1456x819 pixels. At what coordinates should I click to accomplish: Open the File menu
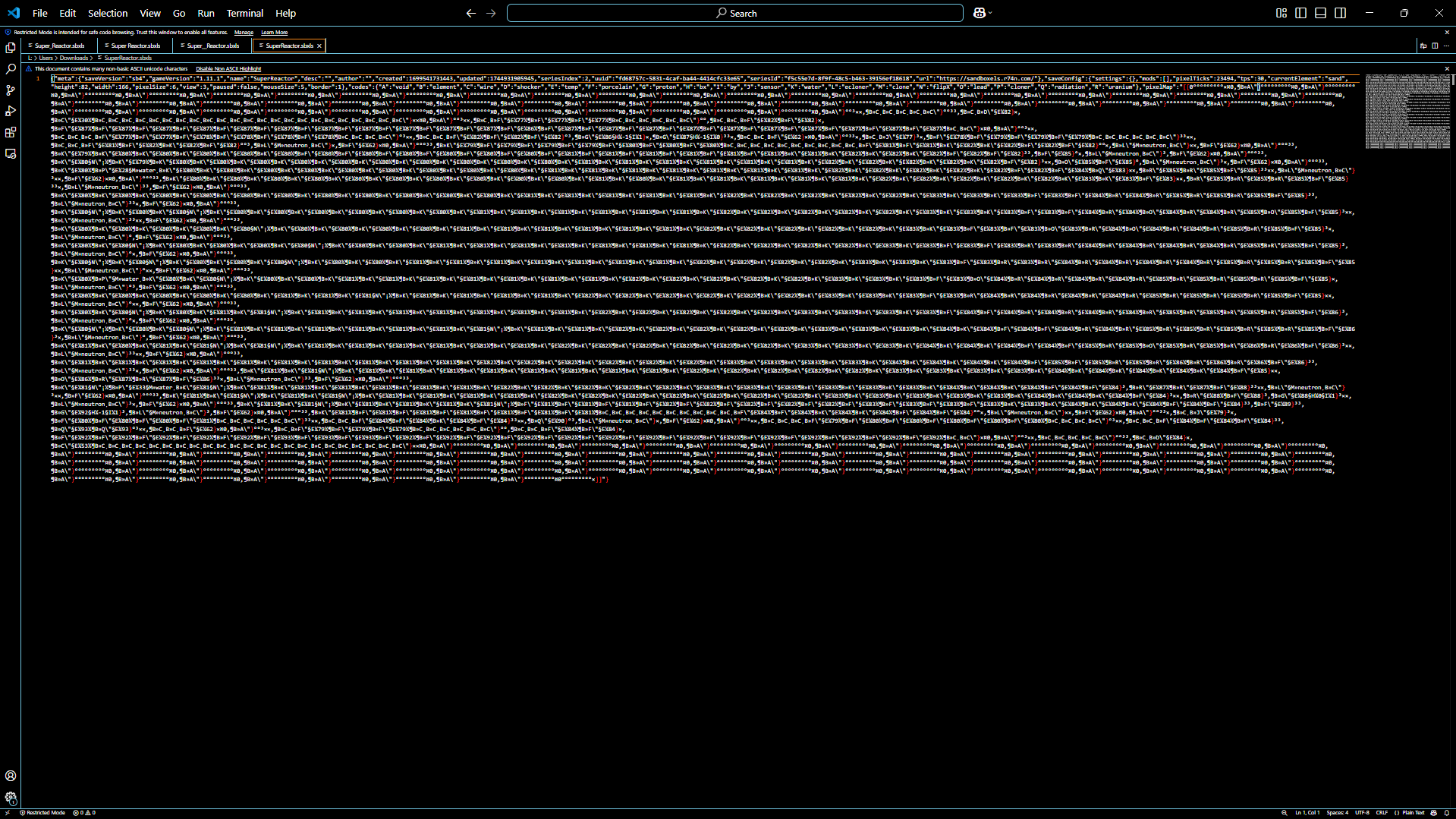click(40, 13)
